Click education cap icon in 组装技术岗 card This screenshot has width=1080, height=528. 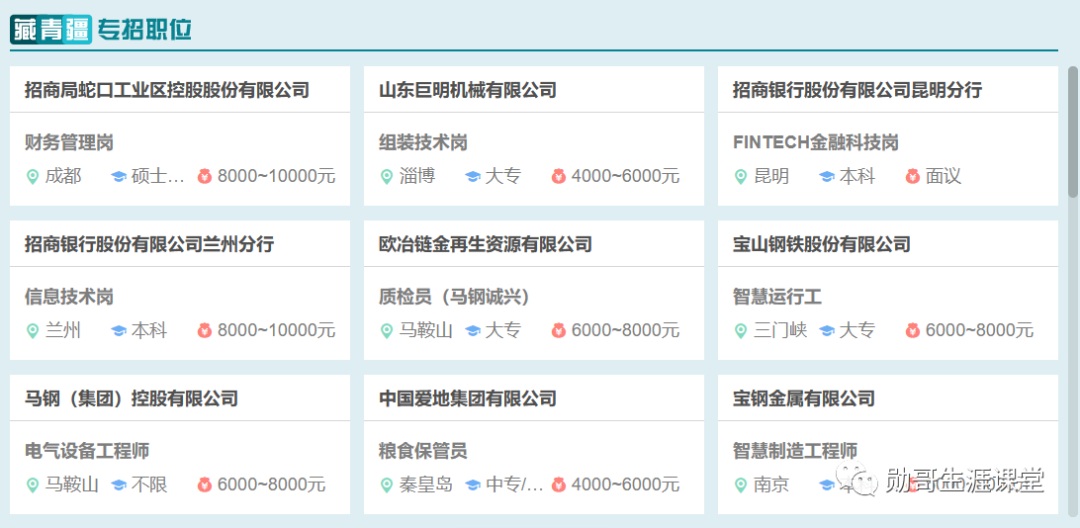pyautogui.click(x=472, y=177)
